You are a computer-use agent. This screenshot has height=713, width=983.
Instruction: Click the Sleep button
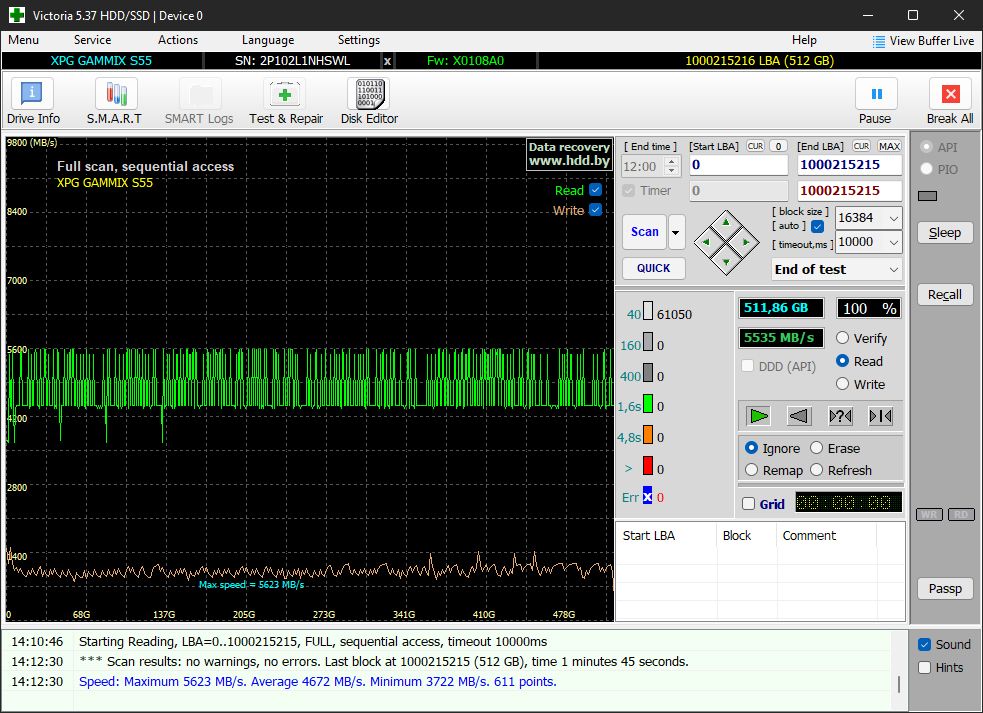click(x=945, y=233)
